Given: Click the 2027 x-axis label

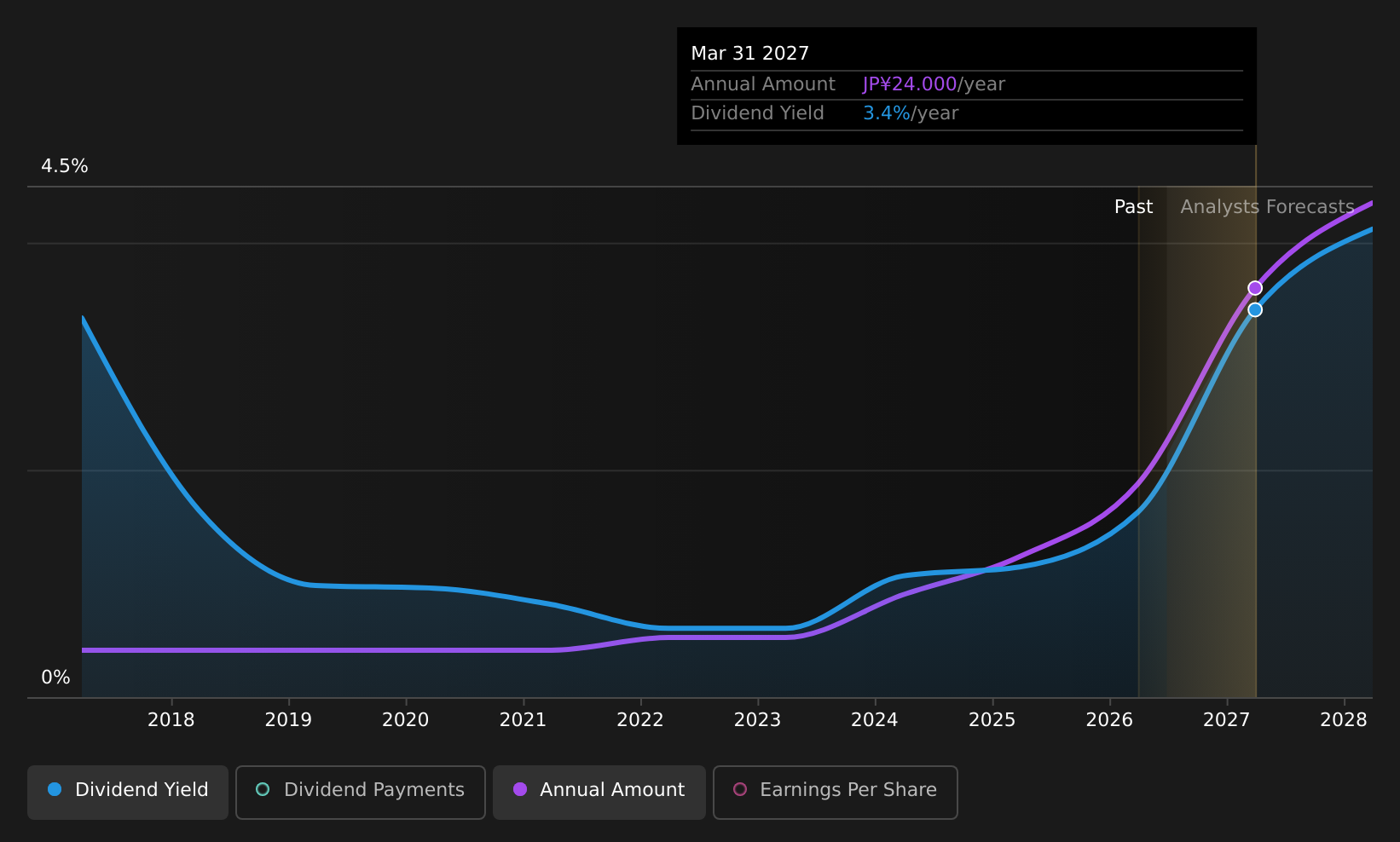Looking at the screenshot, I should click(x=1227, y=720).
